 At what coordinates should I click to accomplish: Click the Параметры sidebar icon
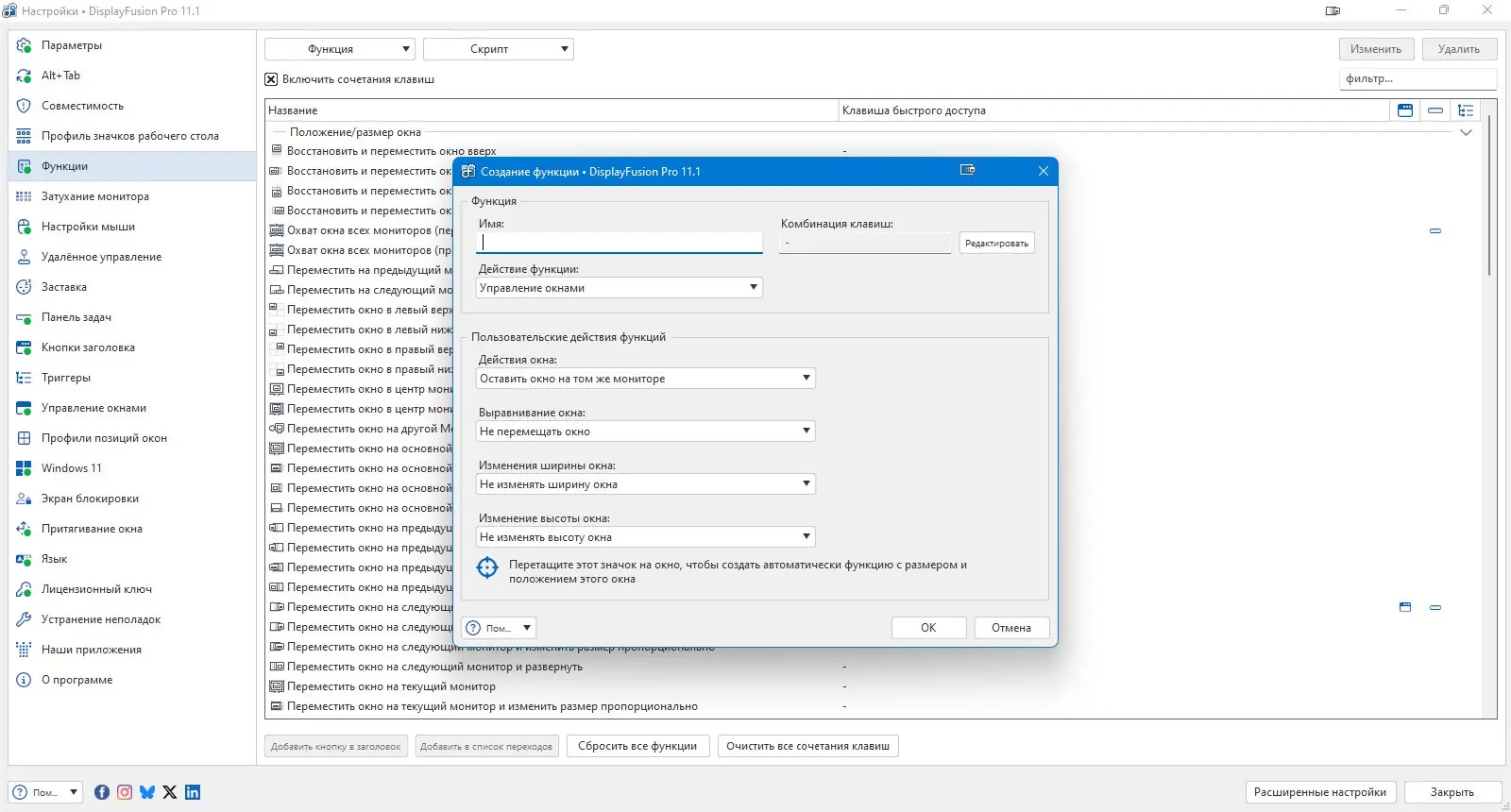(x=24, y=45)
